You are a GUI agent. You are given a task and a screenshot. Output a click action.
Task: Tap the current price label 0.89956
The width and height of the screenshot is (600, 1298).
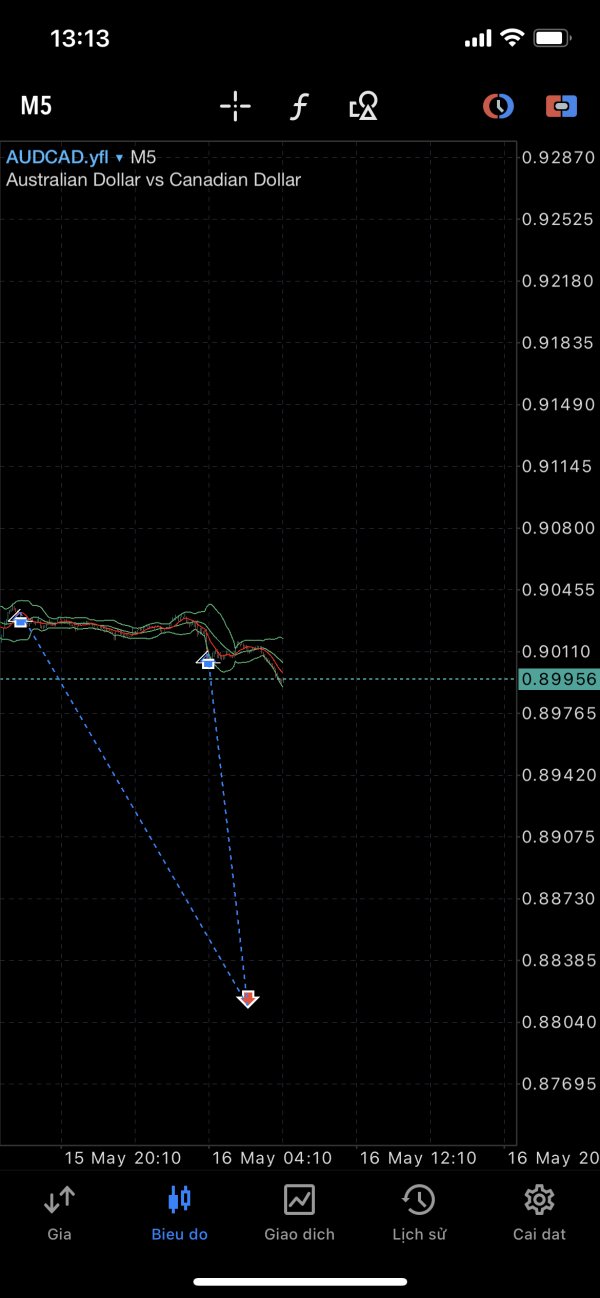559,679
